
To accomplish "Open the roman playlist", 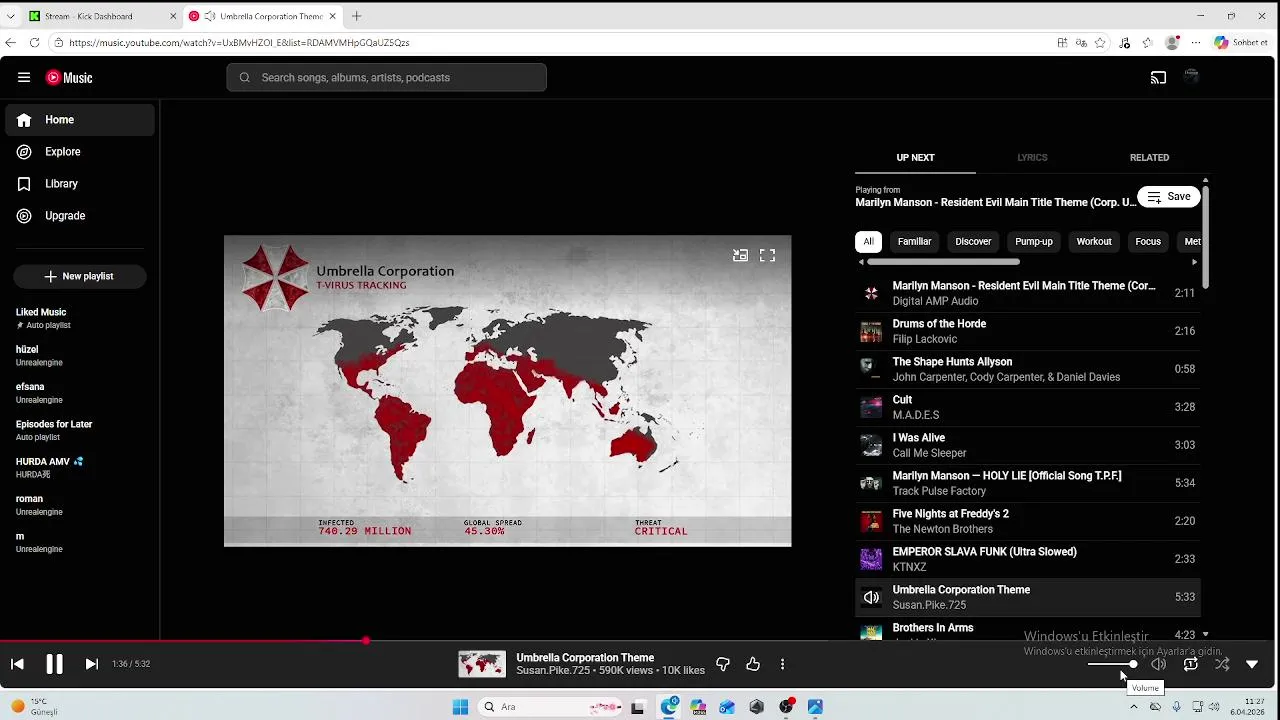I will click(80, 504).
